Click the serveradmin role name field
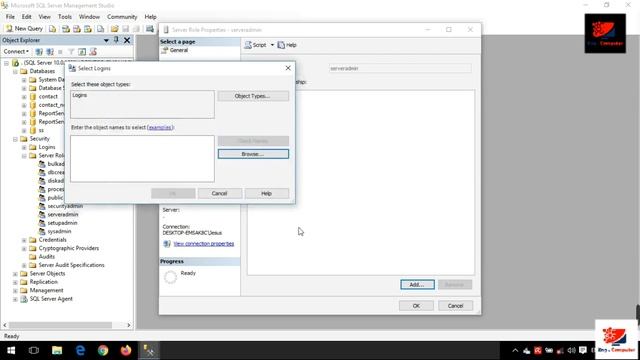The image size is (640, 360). point(400,69)
